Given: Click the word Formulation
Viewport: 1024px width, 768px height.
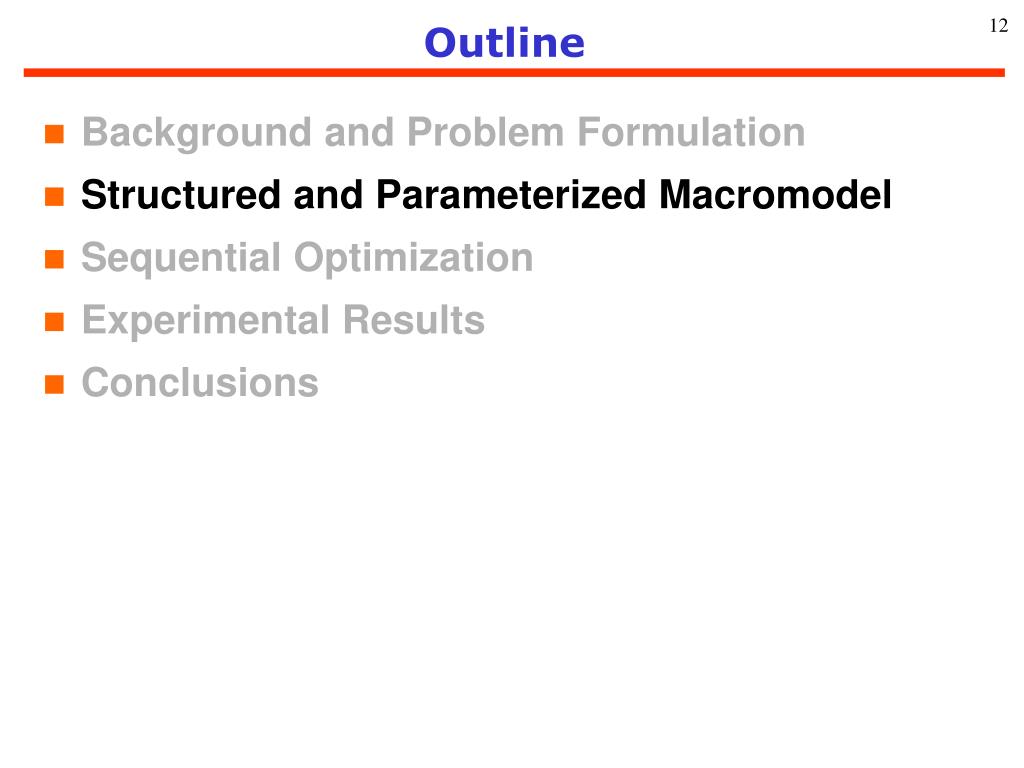Looking at the screenshot, I should (x=691, y=132).
